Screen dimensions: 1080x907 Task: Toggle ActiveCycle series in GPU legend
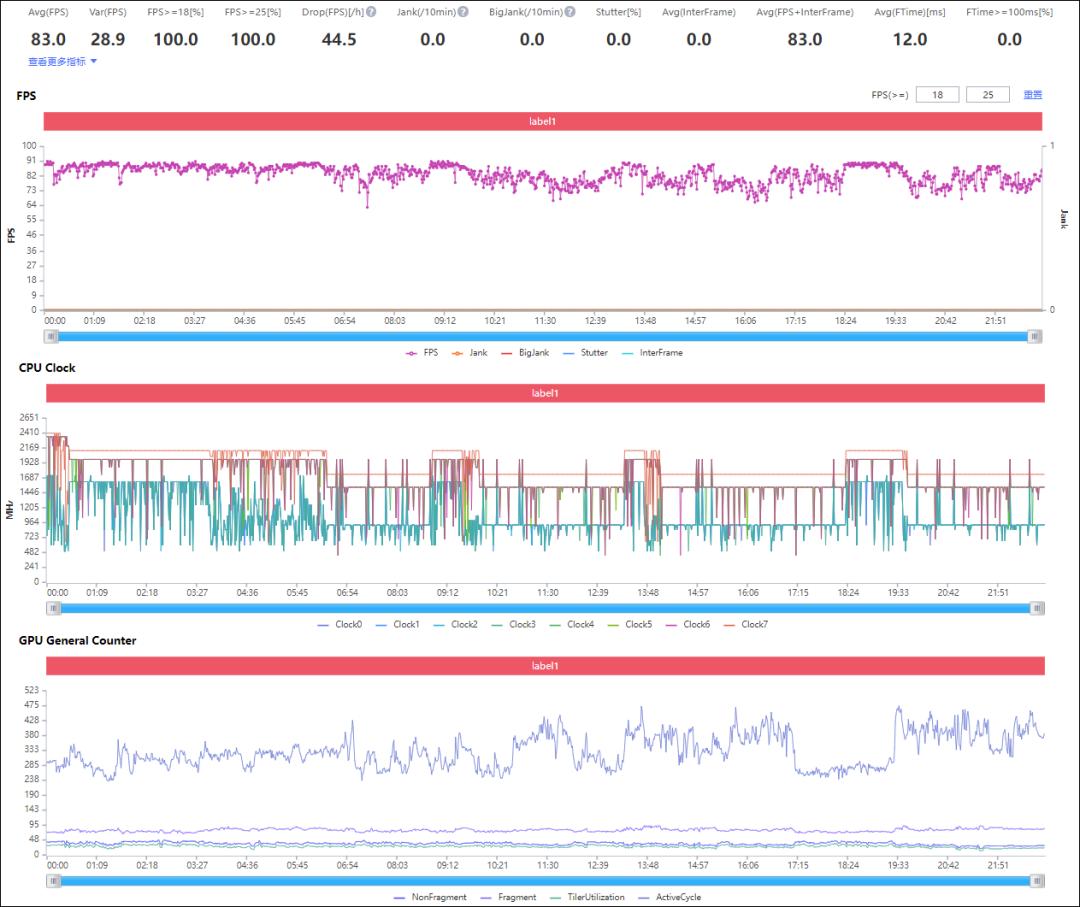[670, 897]
